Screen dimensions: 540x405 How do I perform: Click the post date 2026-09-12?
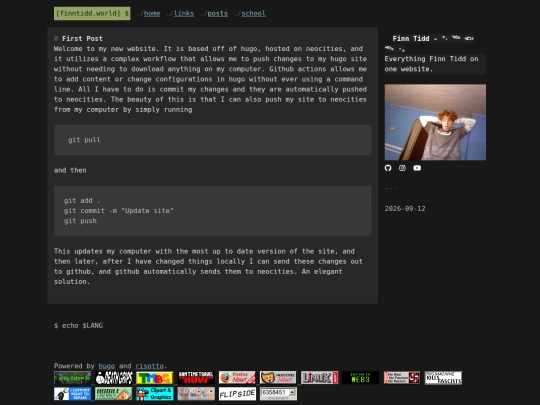click(x=405, y=208)
